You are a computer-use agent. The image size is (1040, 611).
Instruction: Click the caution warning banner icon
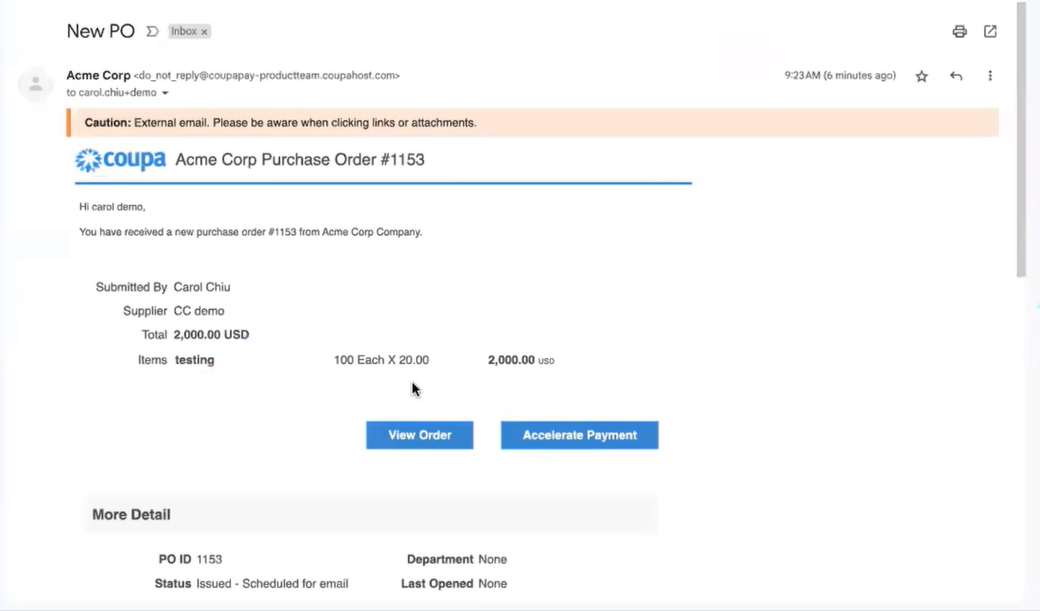click(68, 121)
